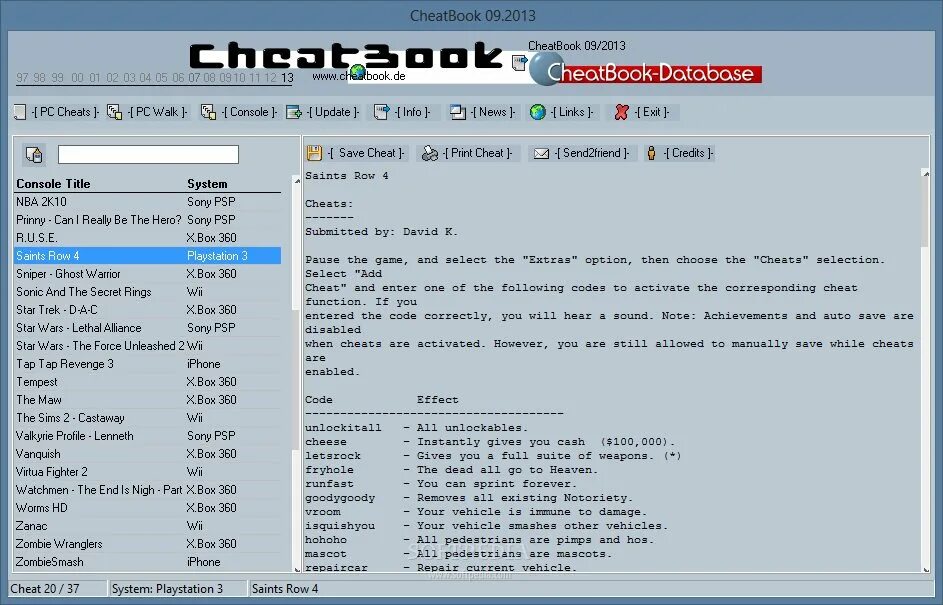This screenshot has width=943, height=605.
Task: Click the Send2friend envelope icon
Action: (541, 154)
